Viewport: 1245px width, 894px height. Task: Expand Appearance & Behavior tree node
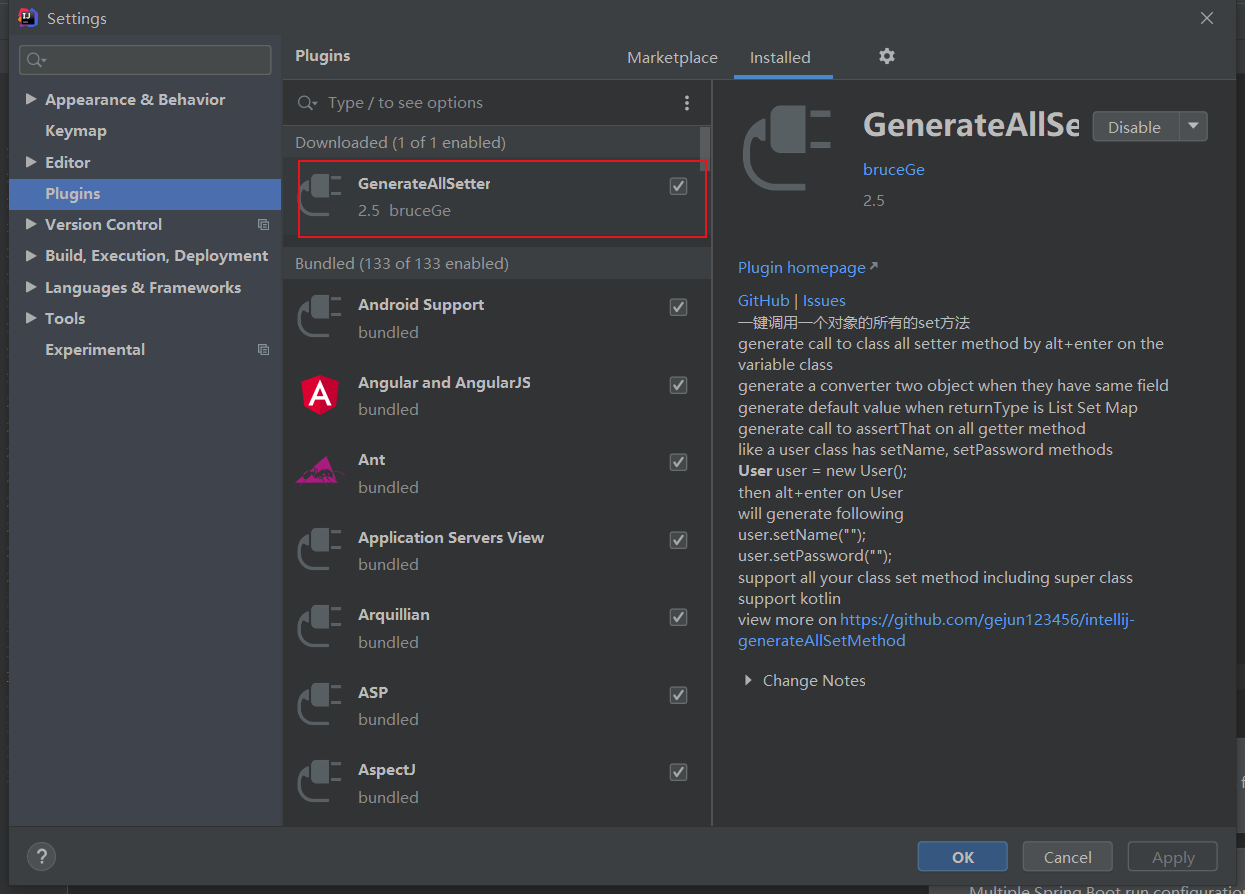31,99
